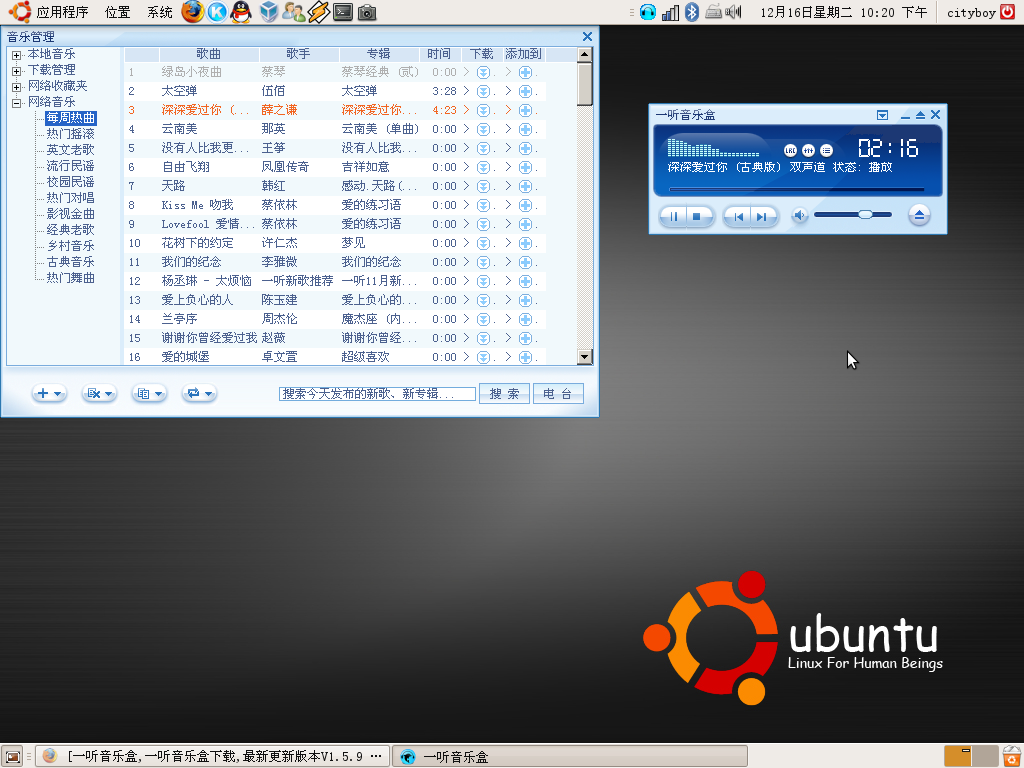Screen dimensions: 1024x768
Task: Open the delete dropdown button
Action: point(99,393)
